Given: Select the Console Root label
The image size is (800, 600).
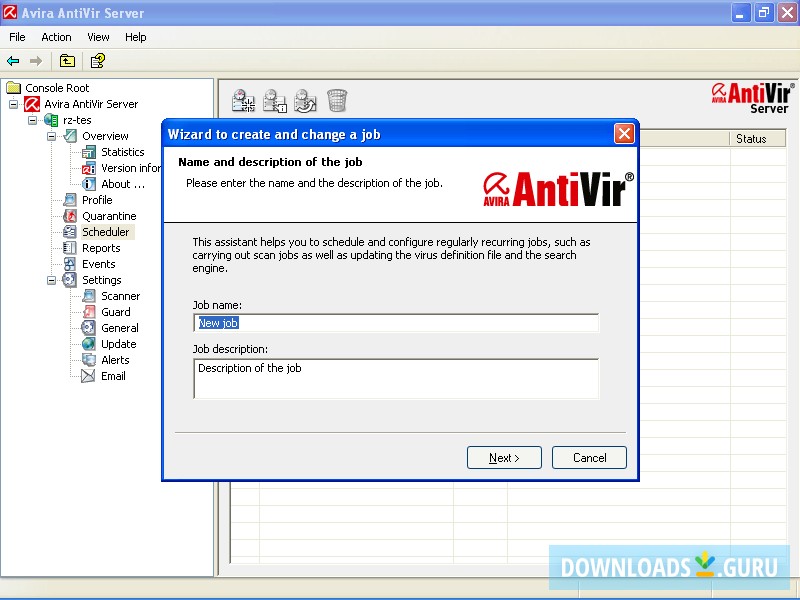Looking at the screenshot, I should tap(57, 88).
